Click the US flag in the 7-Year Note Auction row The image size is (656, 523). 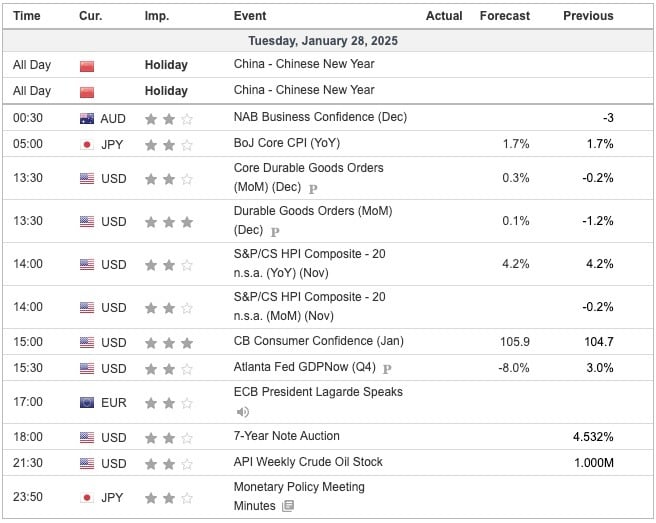coord(87,437)
